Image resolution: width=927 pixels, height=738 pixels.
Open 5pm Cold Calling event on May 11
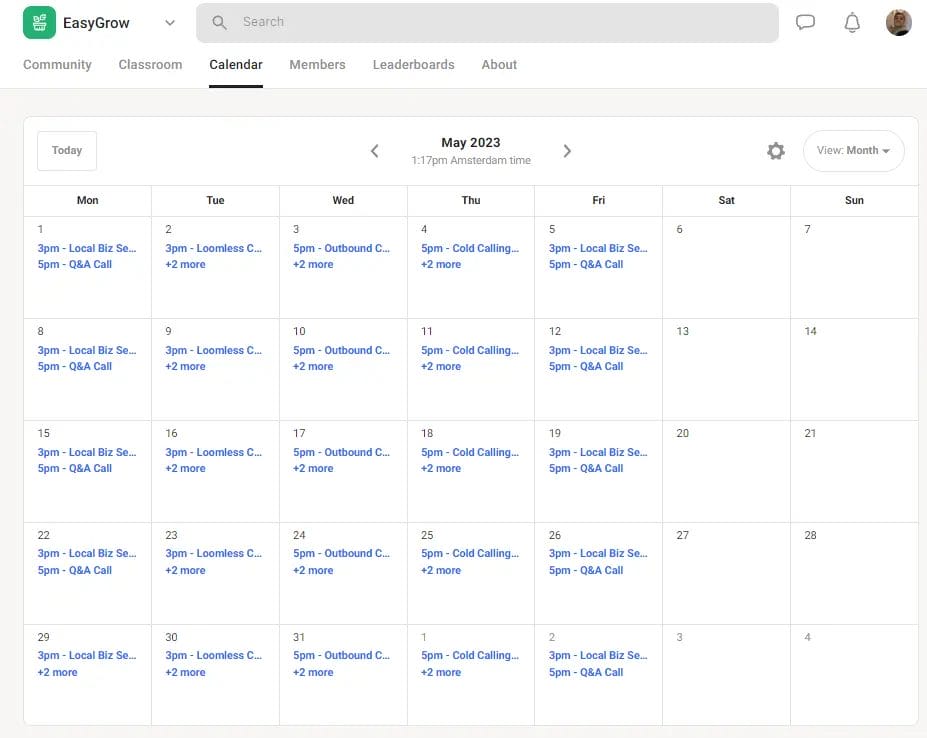click(469, 350)
